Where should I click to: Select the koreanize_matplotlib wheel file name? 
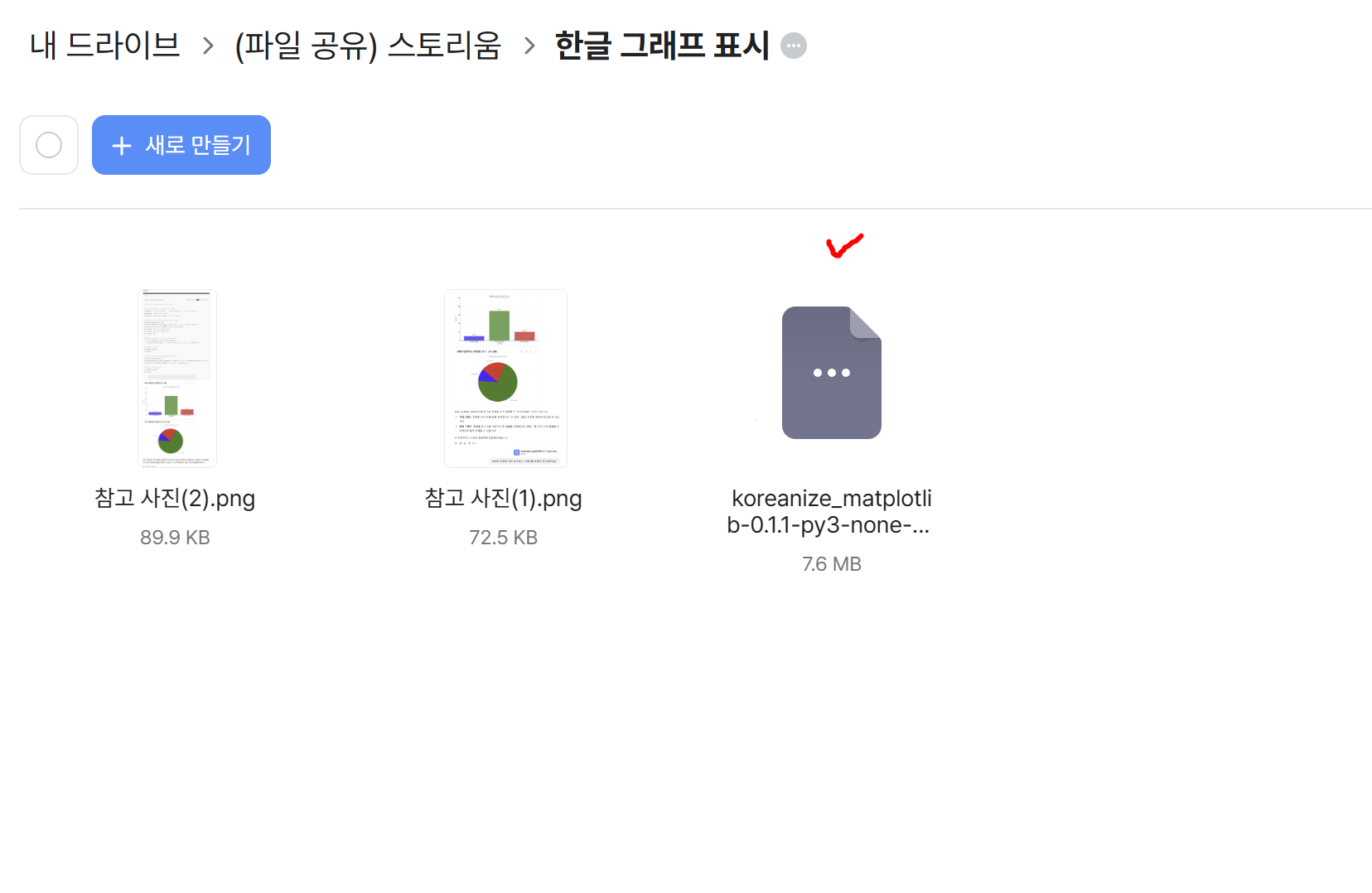pos(830,511)
